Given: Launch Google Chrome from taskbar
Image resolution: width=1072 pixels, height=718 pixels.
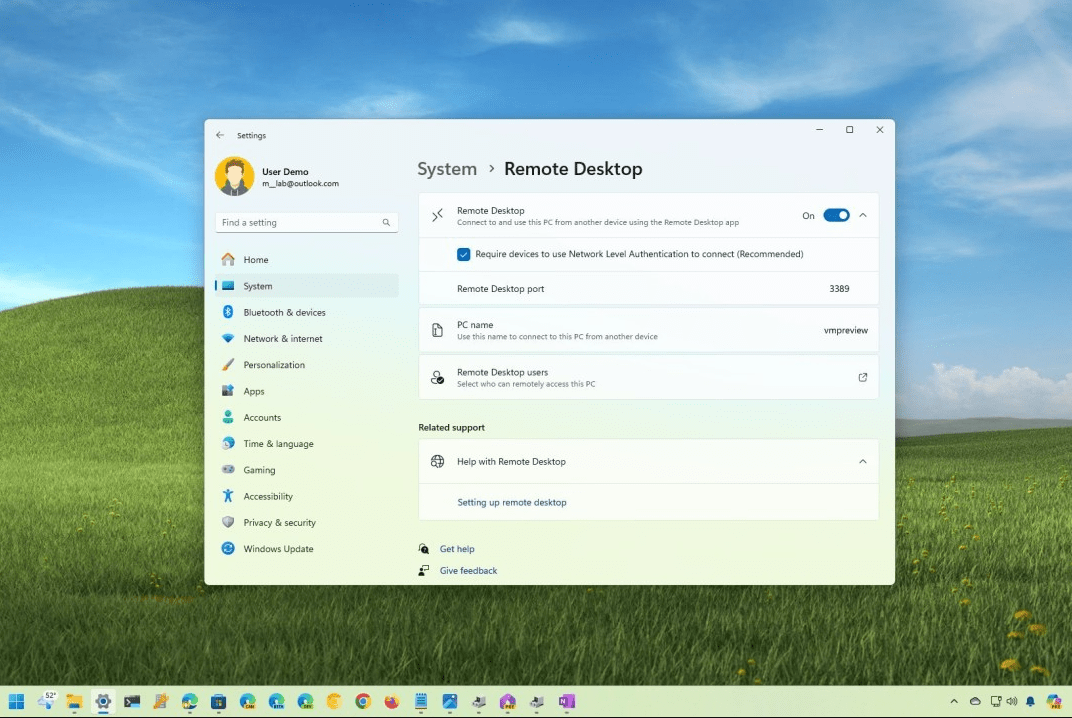Looking at the screenshot, I should click(363, 702).
